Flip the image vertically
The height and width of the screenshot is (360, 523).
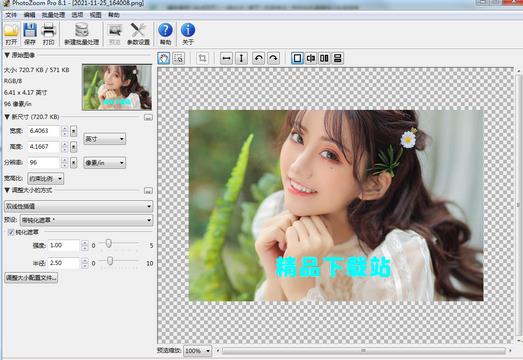click(x=241, y=58)
